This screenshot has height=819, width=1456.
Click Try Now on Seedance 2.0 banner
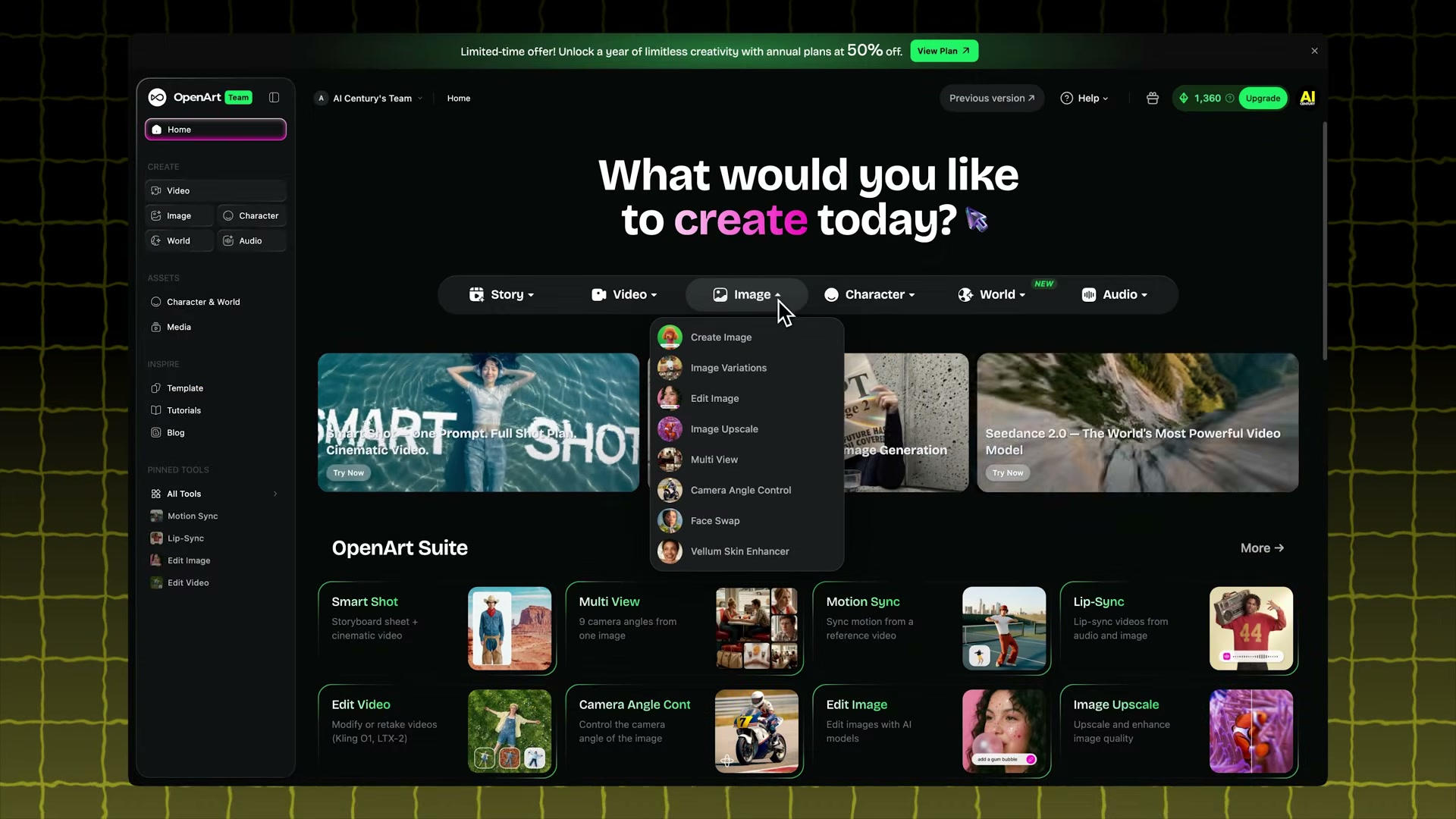point(1008,472)
